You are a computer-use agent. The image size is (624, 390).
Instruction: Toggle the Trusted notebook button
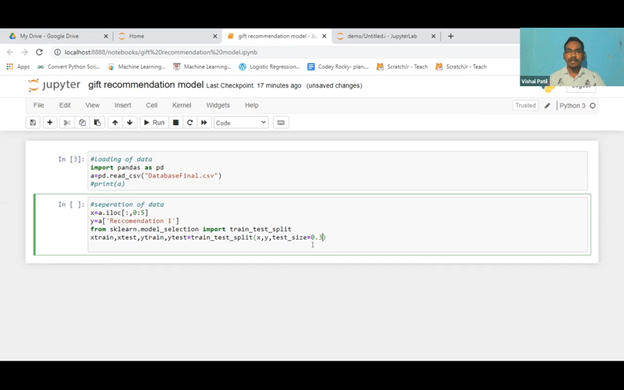[525, 105]
